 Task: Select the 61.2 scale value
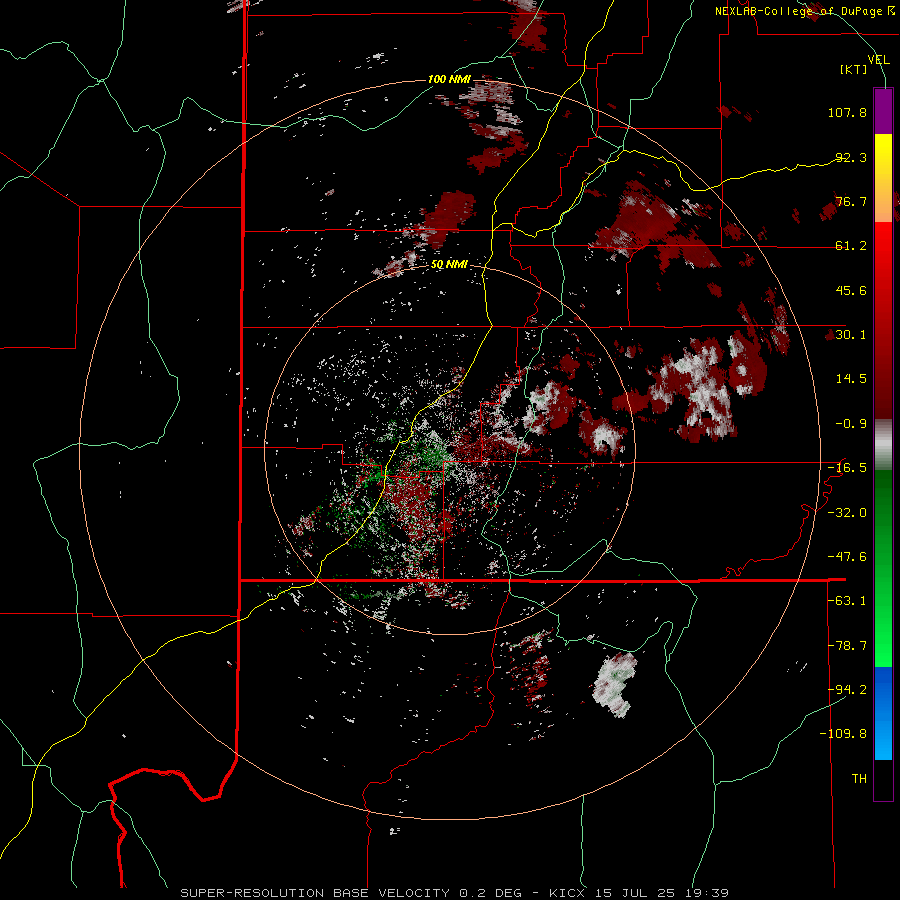tap(851, 246)
